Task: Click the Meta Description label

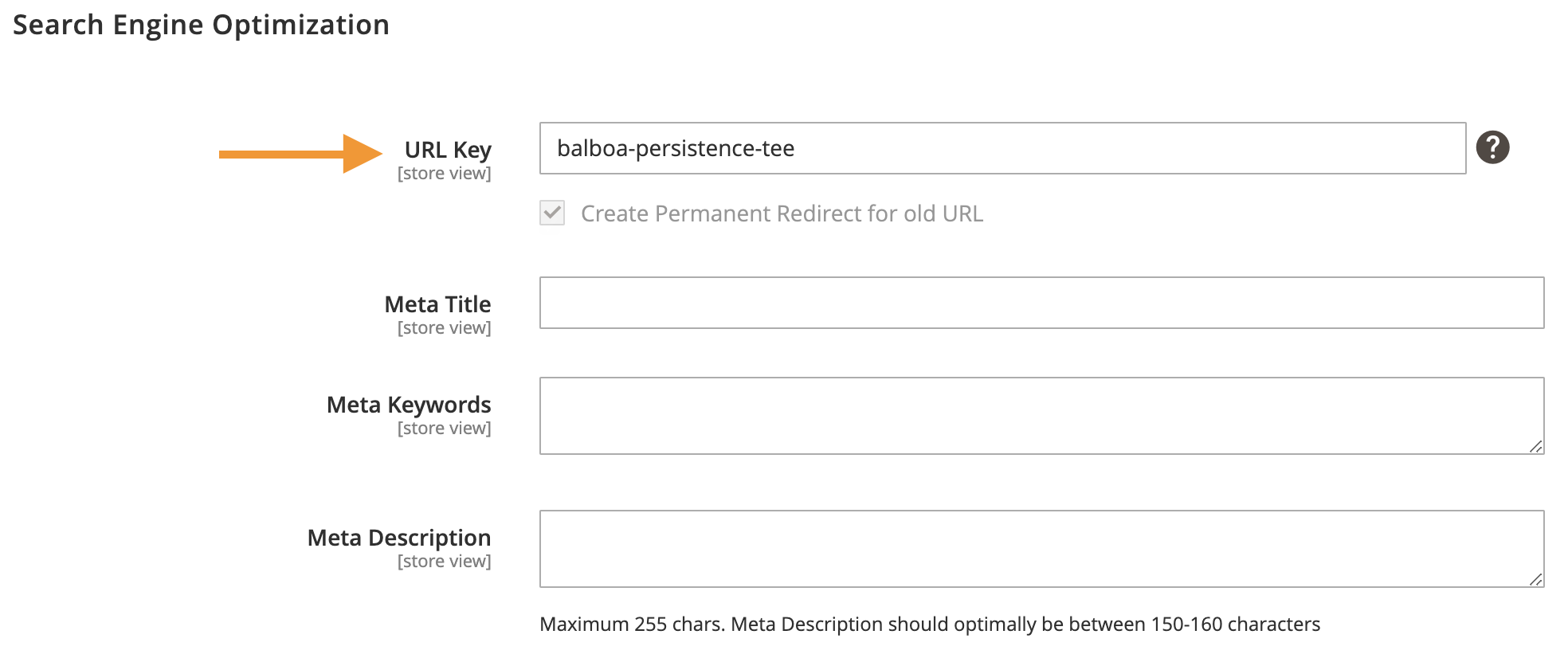Action: point(399,538)
